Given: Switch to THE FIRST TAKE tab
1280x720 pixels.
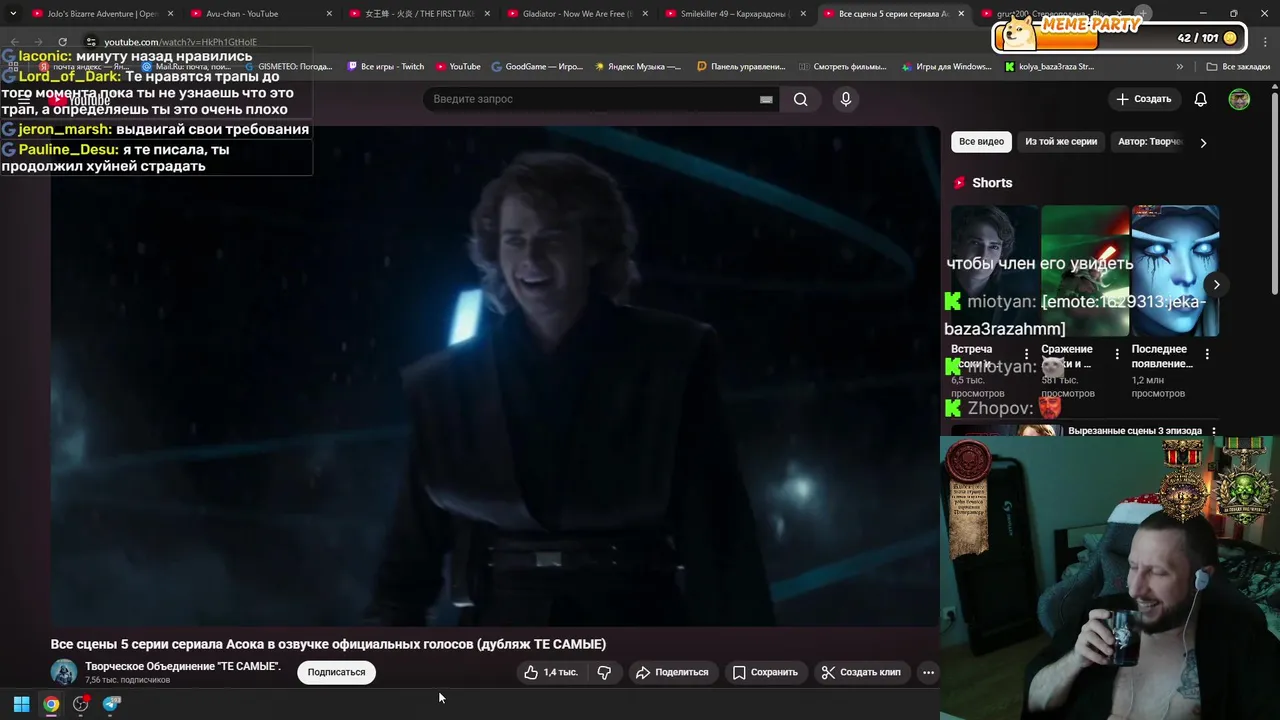Looking at the screenshot, I should coord(419,14).
